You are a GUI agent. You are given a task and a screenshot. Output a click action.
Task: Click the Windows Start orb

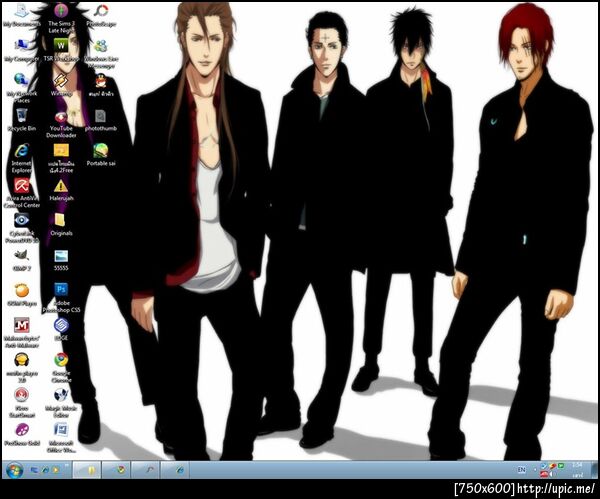15,470
